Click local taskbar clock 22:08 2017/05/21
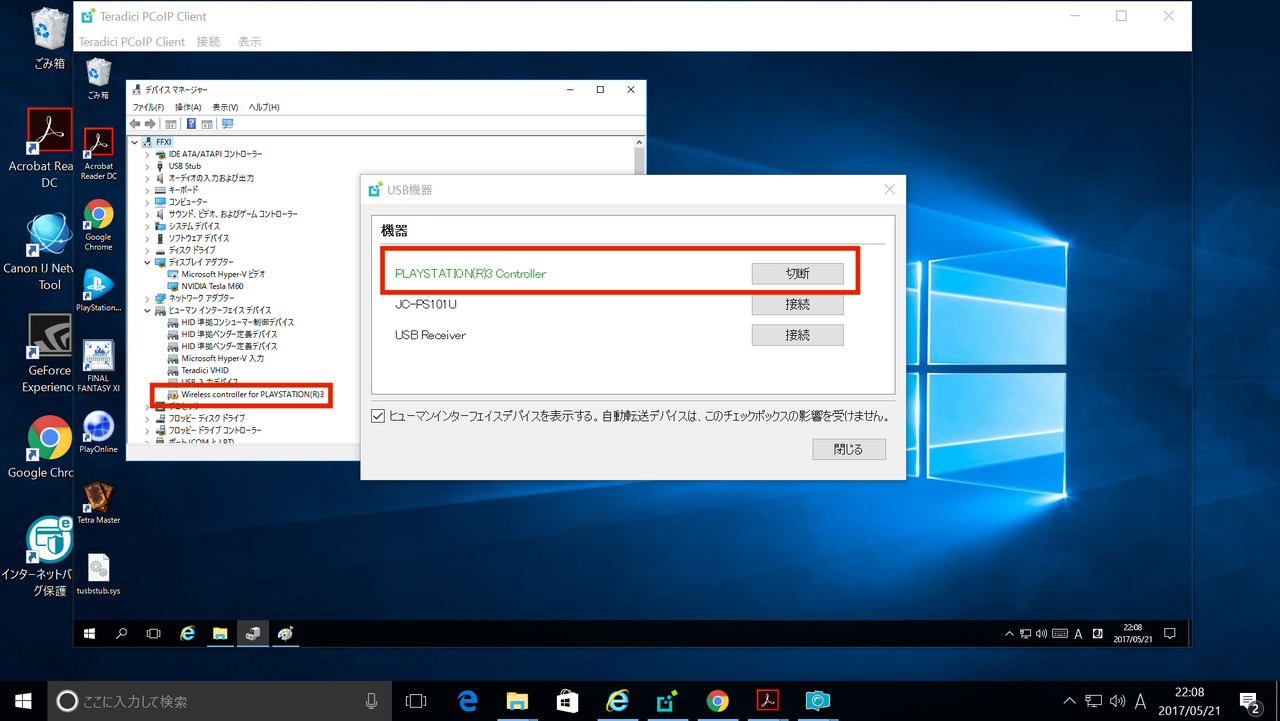Image resolution: width=1280 pixels, height=721 pixels. 1189,701
